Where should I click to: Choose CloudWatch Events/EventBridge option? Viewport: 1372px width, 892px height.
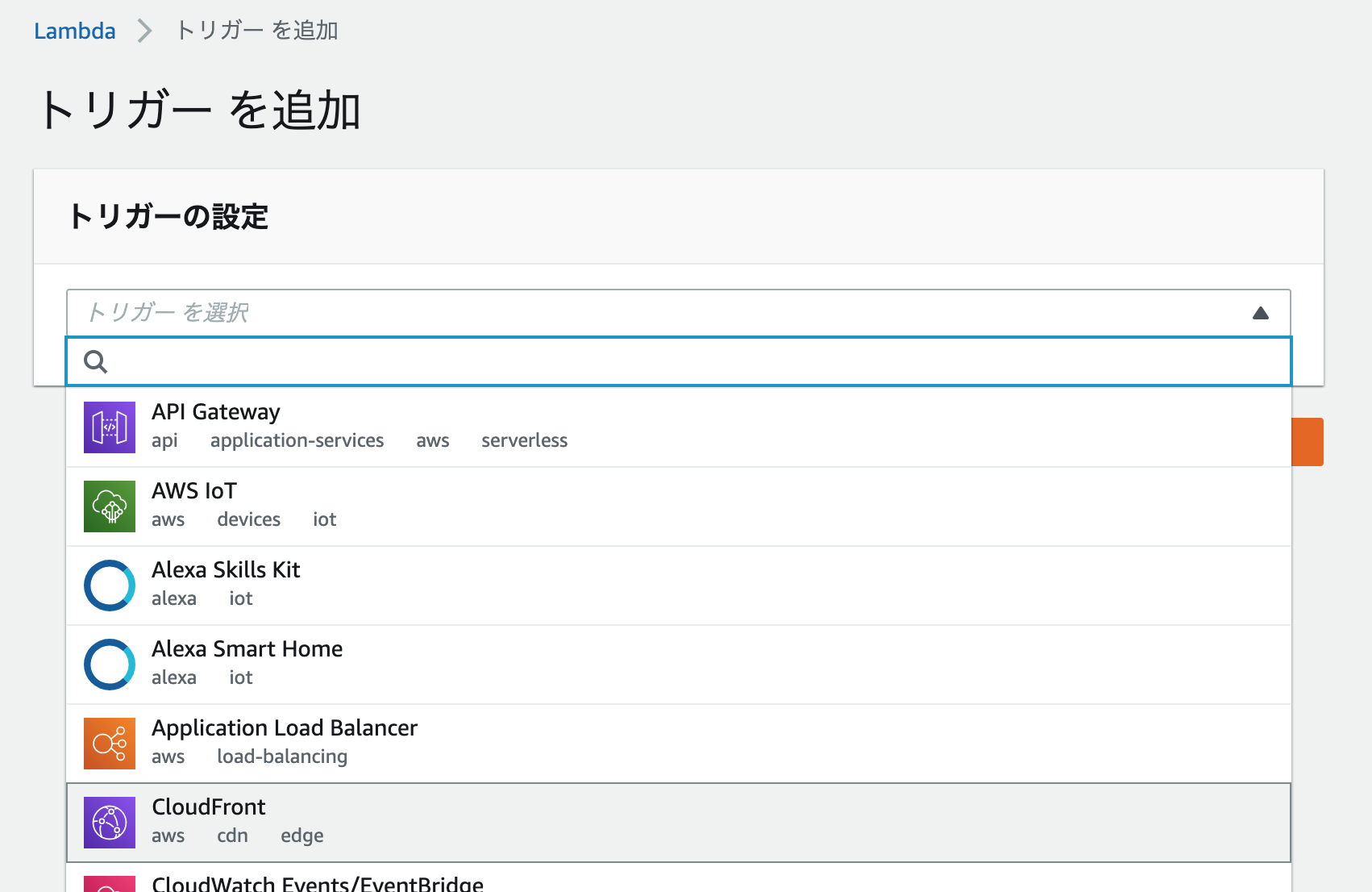coord(679,878)
